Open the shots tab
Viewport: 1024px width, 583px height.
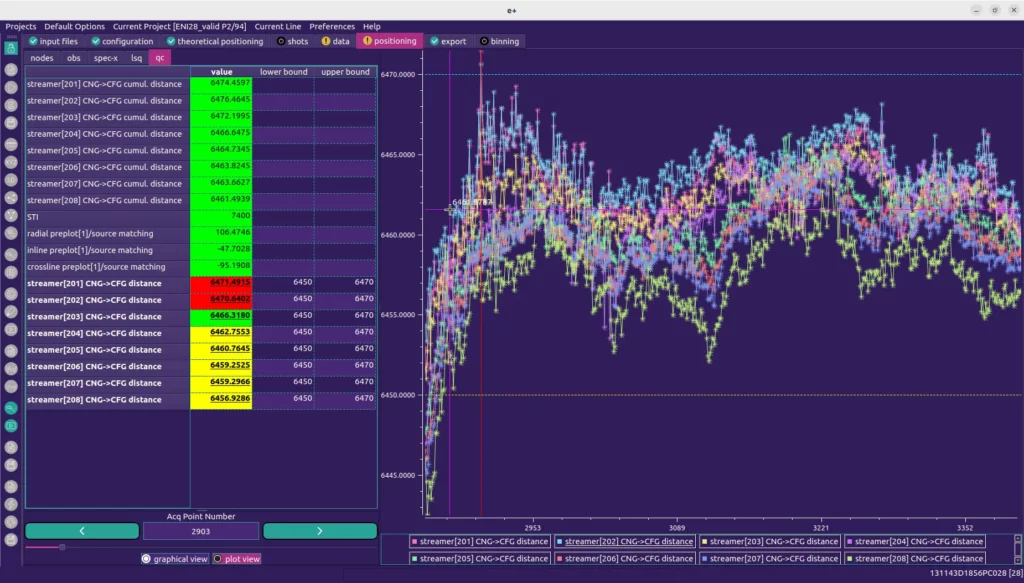(293, 41)
